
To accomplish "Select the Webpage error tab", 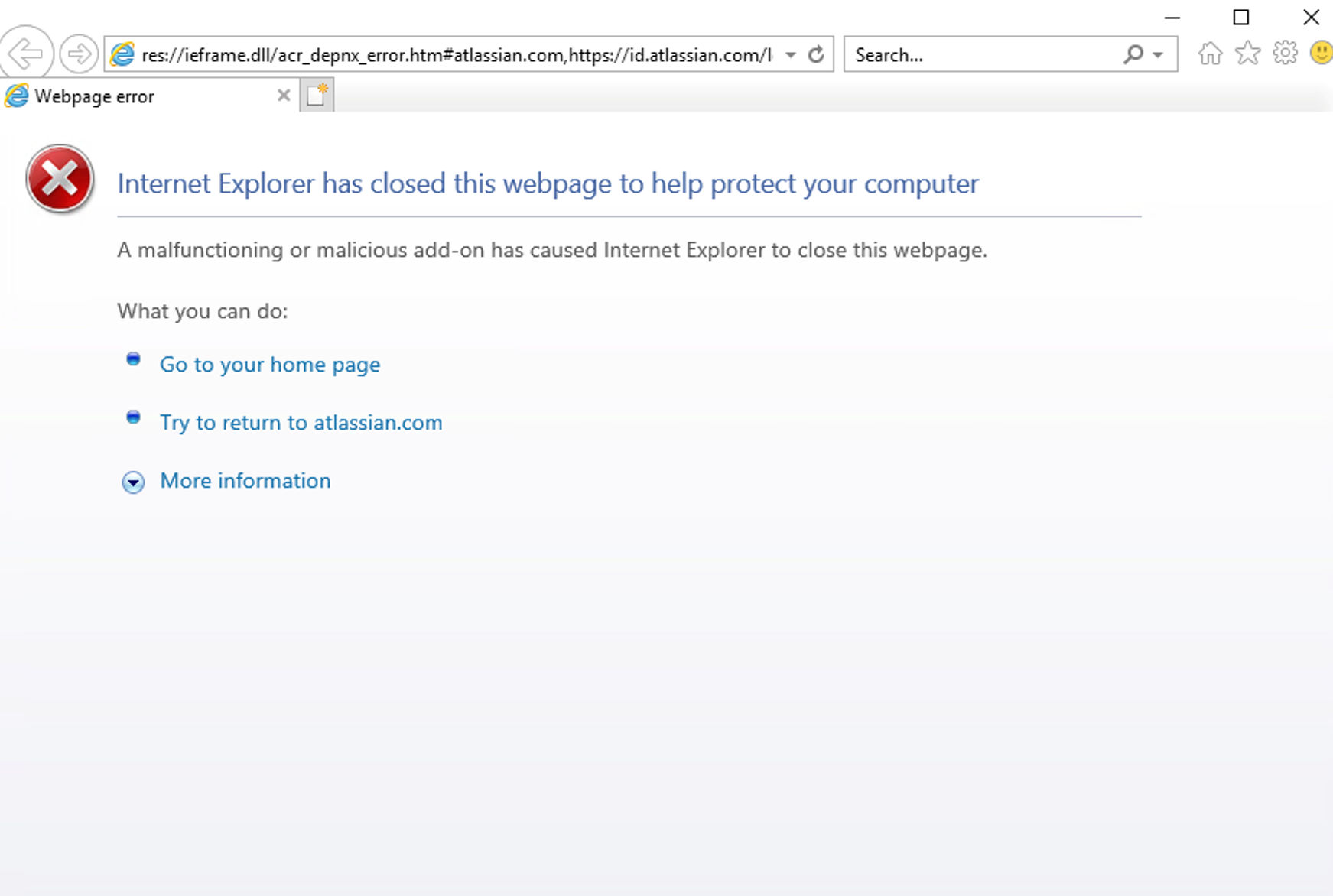I will point(149,96).
